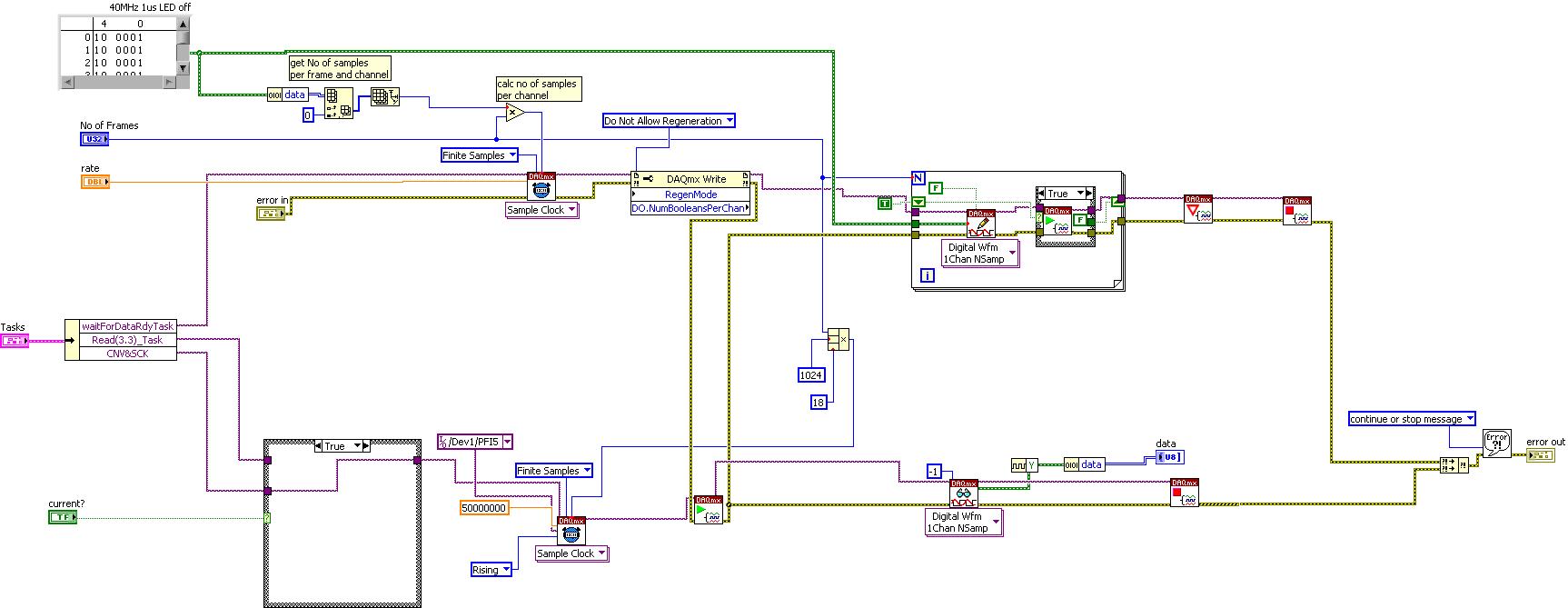
Task: Click the numeric constant 18
Action: click(819, 402)
